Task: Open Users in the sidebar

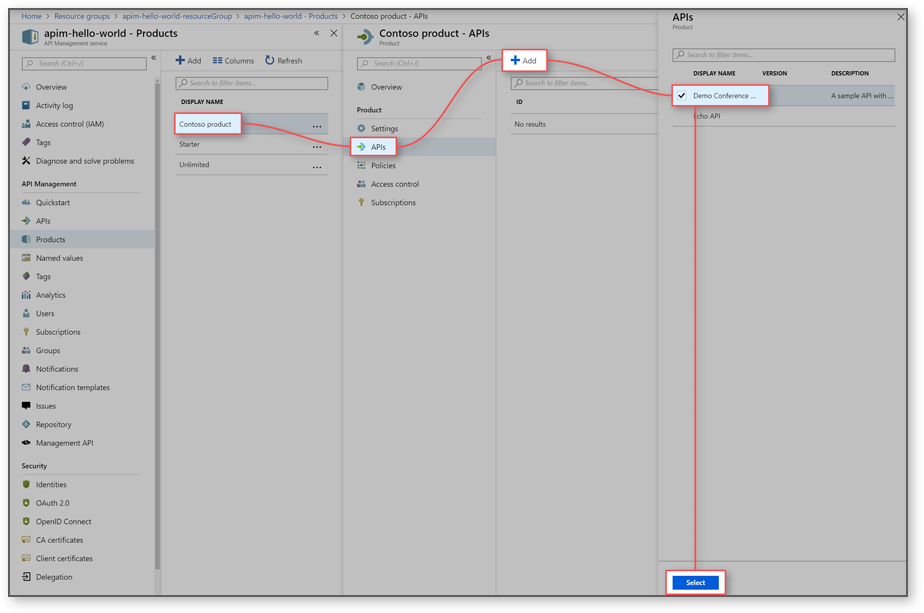Action: tap(45, 314)
